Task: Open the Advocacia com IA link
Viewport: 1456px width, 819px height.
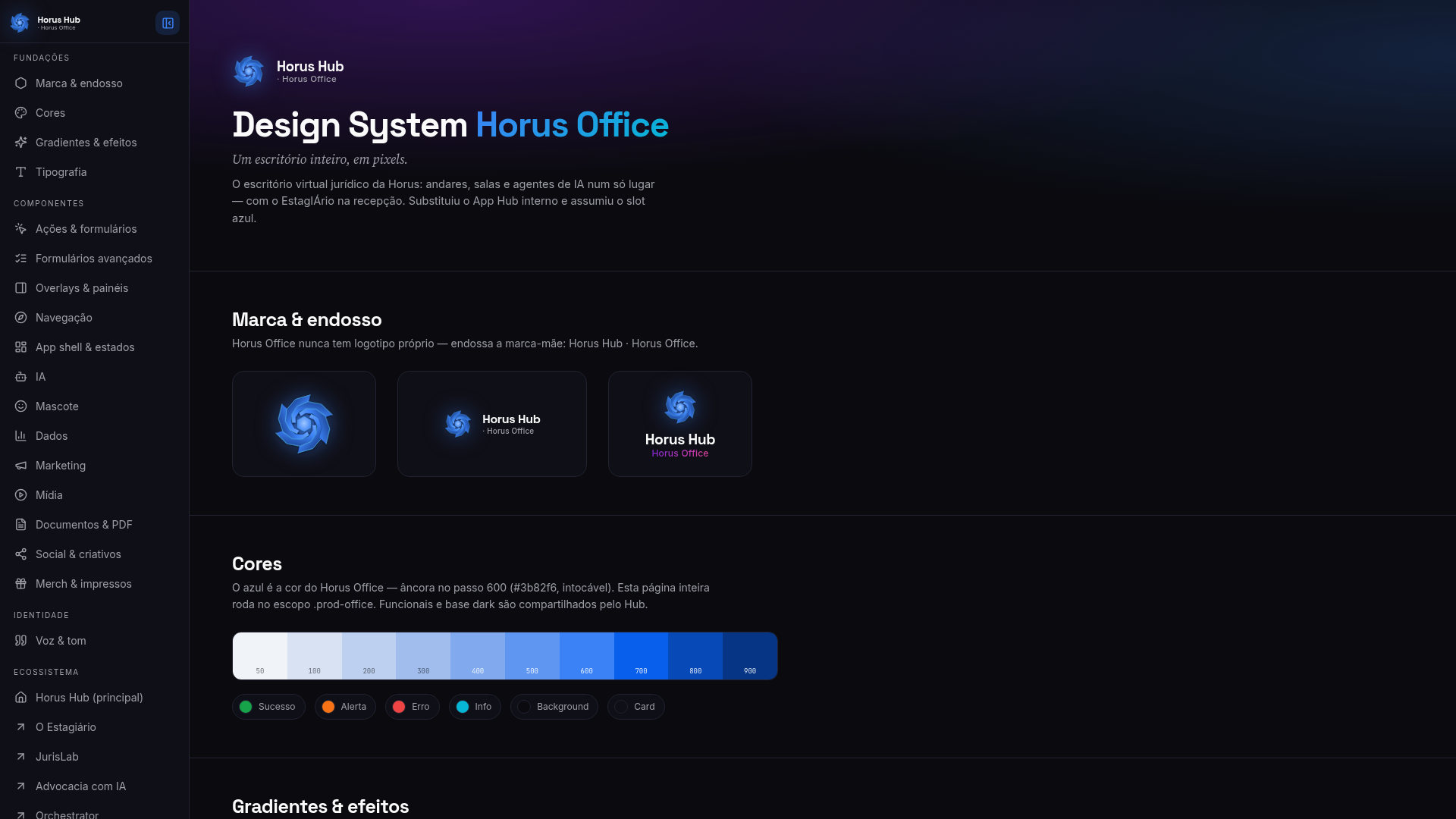Action: 94,786
